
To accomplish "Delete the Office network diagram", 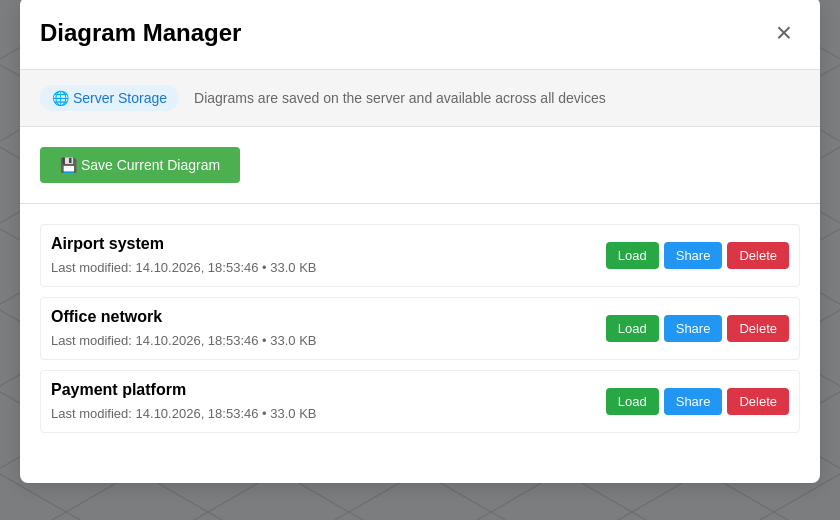I will coord(758,328).
